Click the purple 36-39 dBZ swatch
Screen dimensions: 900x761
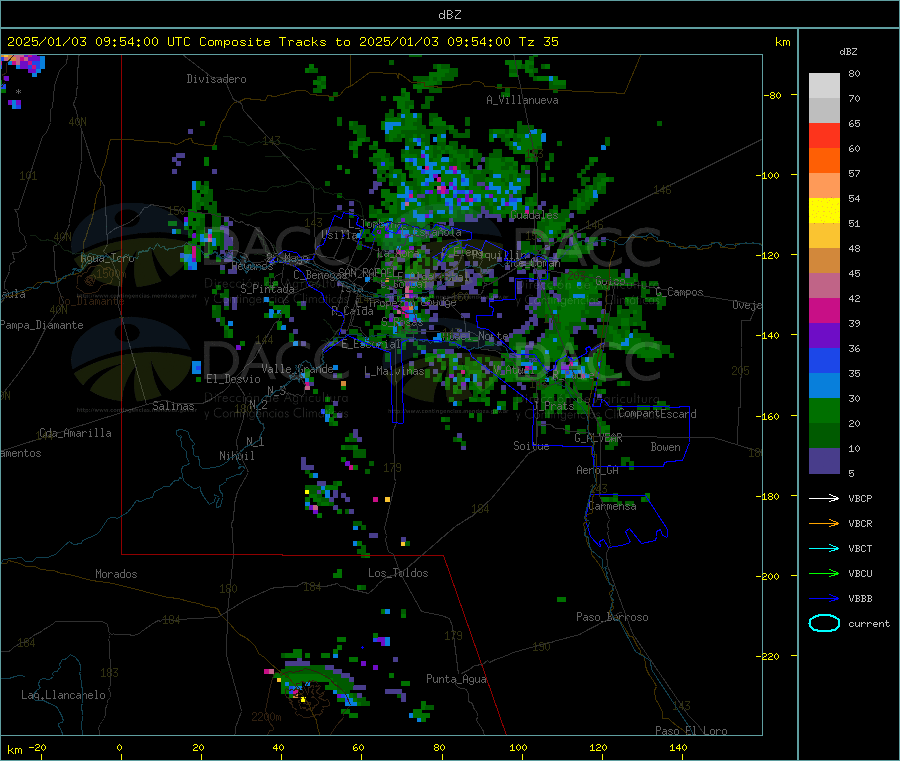coord(824,335)
